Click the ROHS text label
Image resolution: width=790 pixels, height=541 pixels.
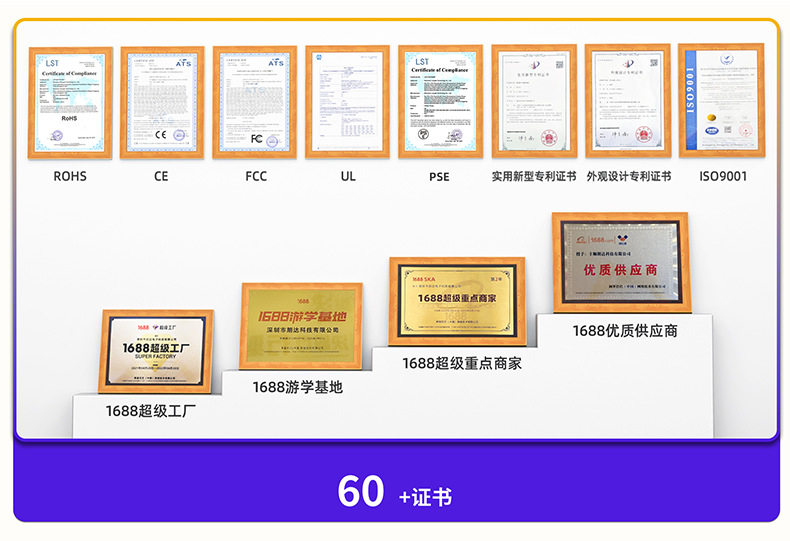(x=70, y=176)
